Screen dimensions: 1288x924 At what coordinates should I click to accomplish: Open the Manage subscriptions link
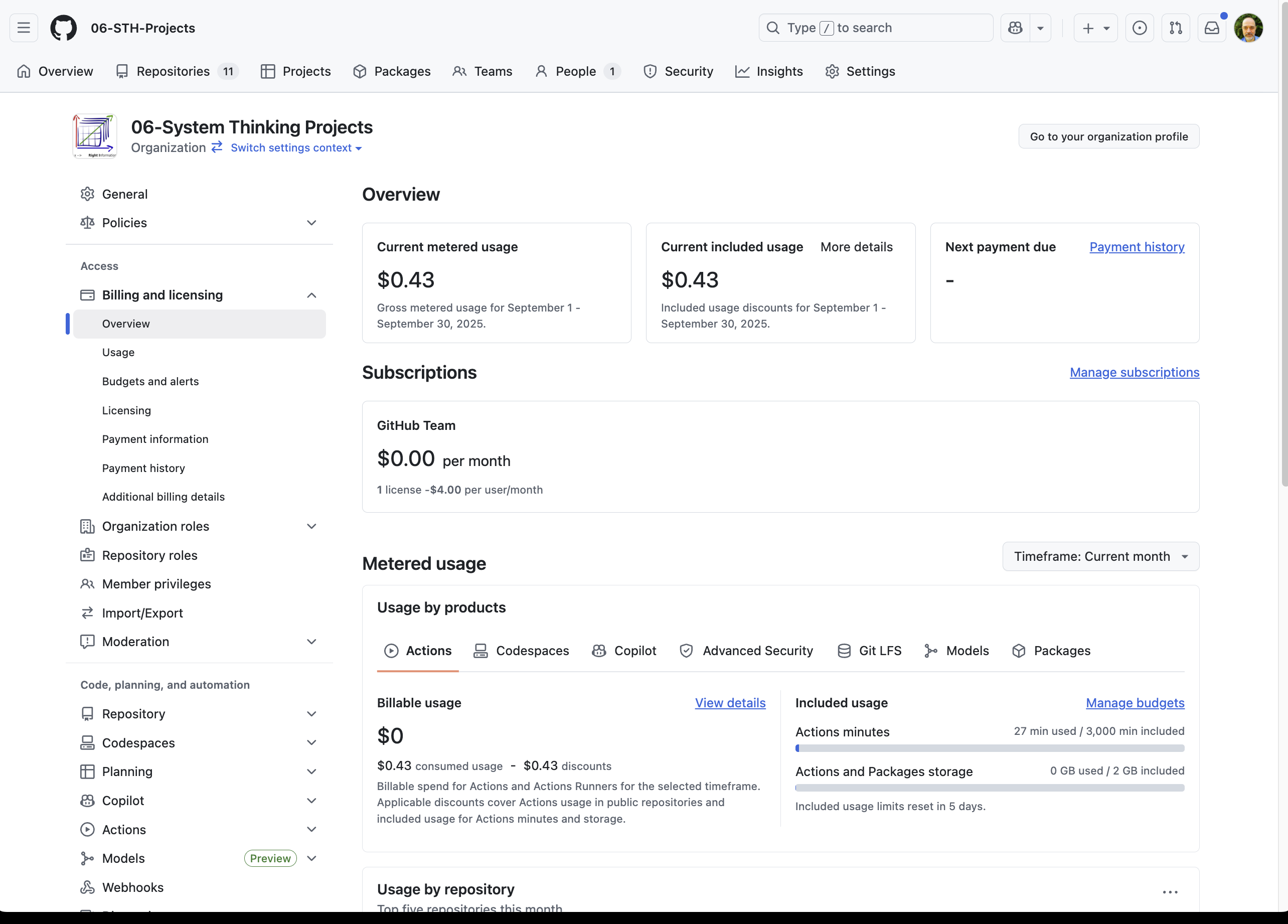pos(1134,372)
